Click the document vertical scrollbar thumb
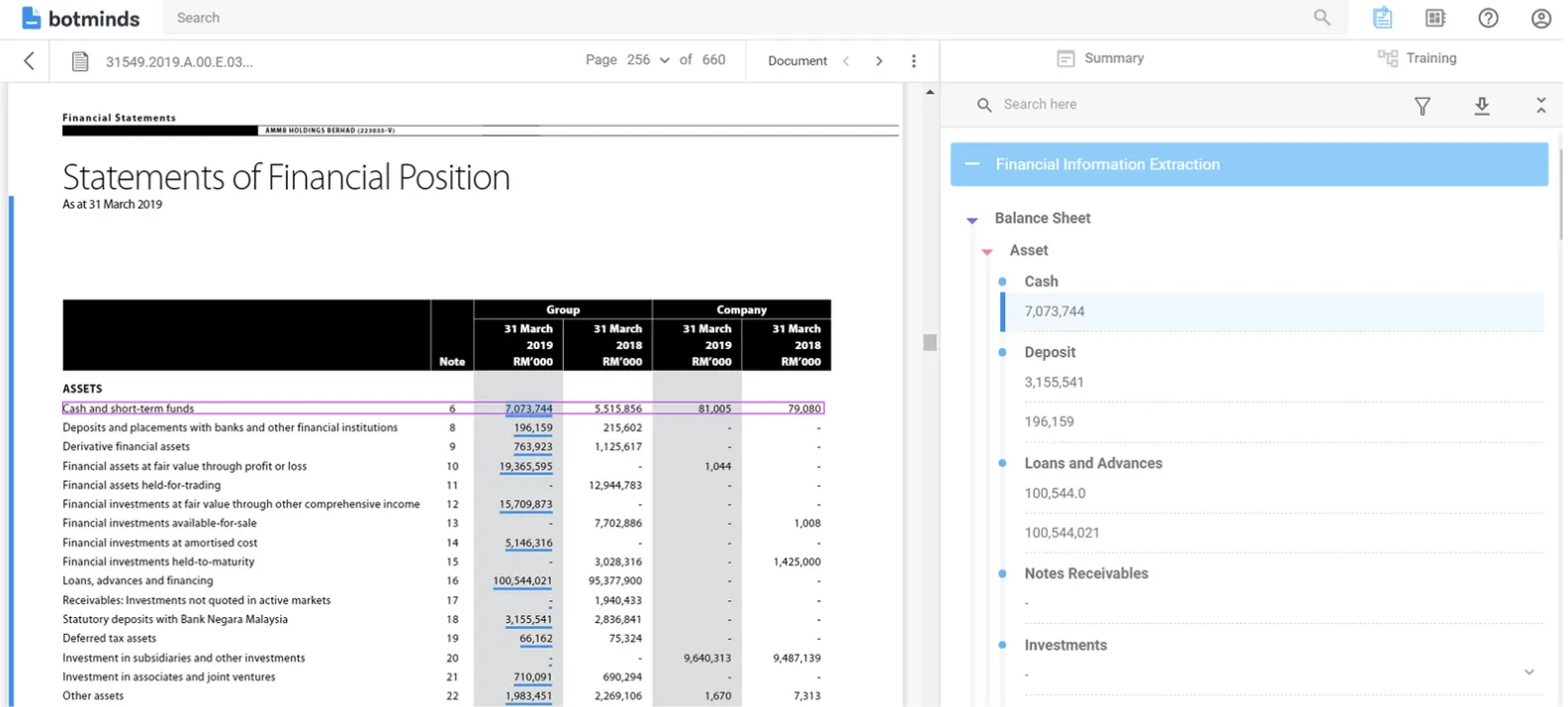 [x=929, y=342]
